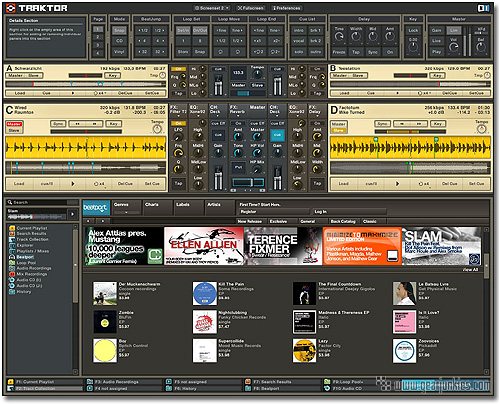
Task: Click Beatport browser forward arrow
Action: [x=103, y=221]
